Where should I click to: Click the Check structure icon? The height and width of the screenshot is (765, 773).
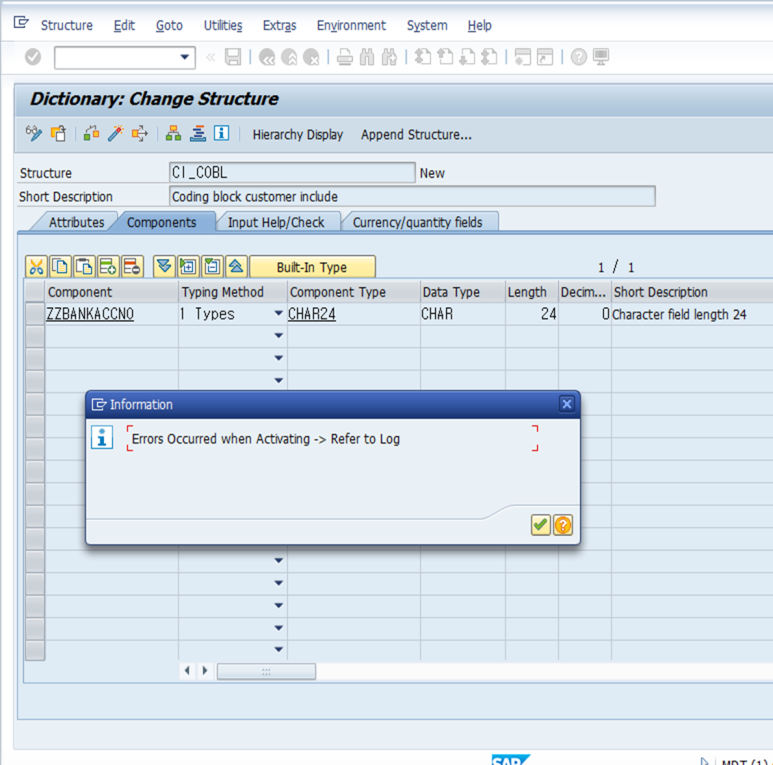click(92, 134)
